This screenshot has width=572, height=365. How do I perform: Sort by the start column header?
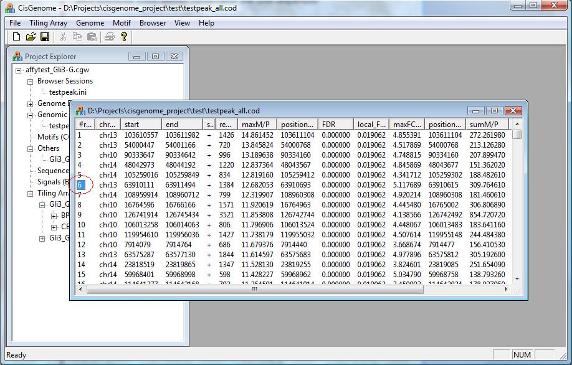pos(141,124)
